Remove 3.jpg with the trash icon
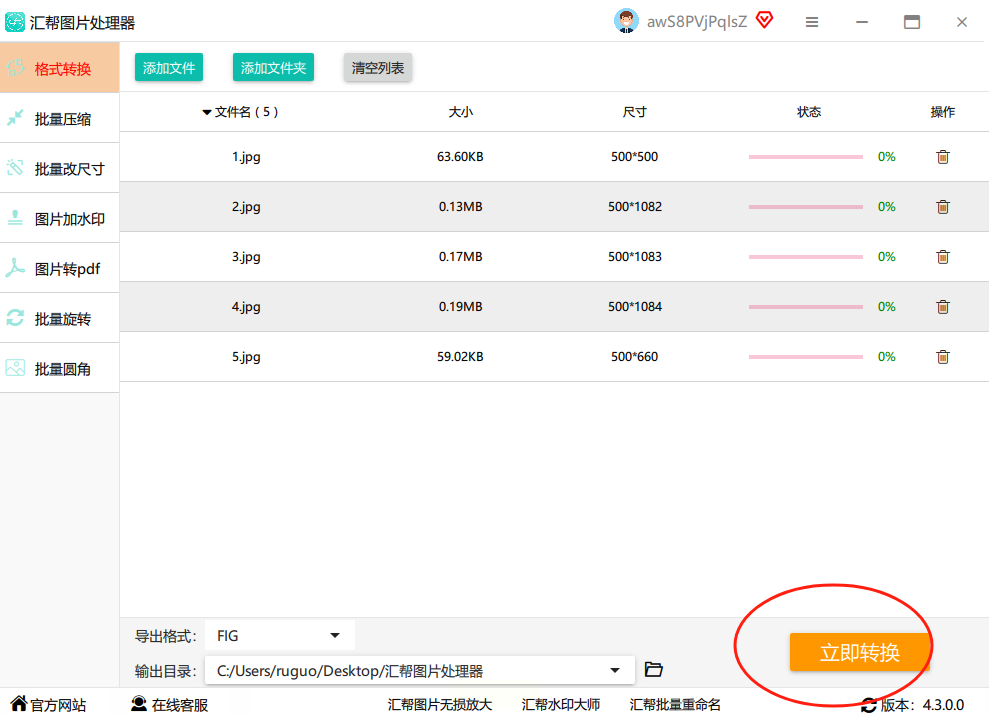989x717 pixels. pos(942,257)
